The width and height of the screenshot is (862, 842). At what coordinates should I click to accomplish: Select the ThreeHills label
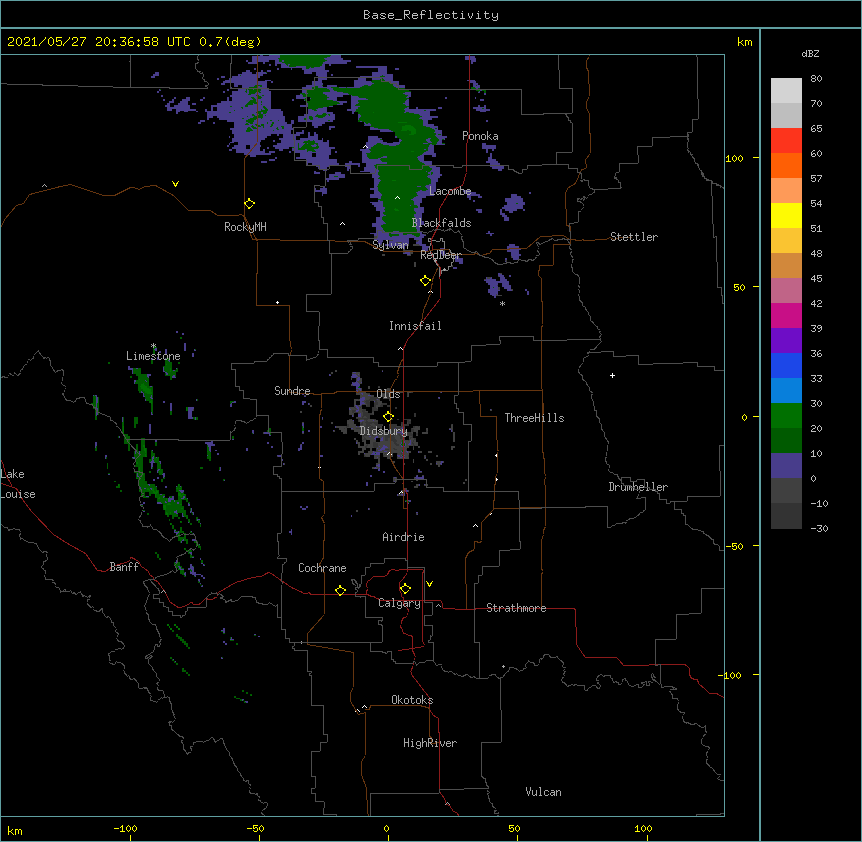point(534,418)
